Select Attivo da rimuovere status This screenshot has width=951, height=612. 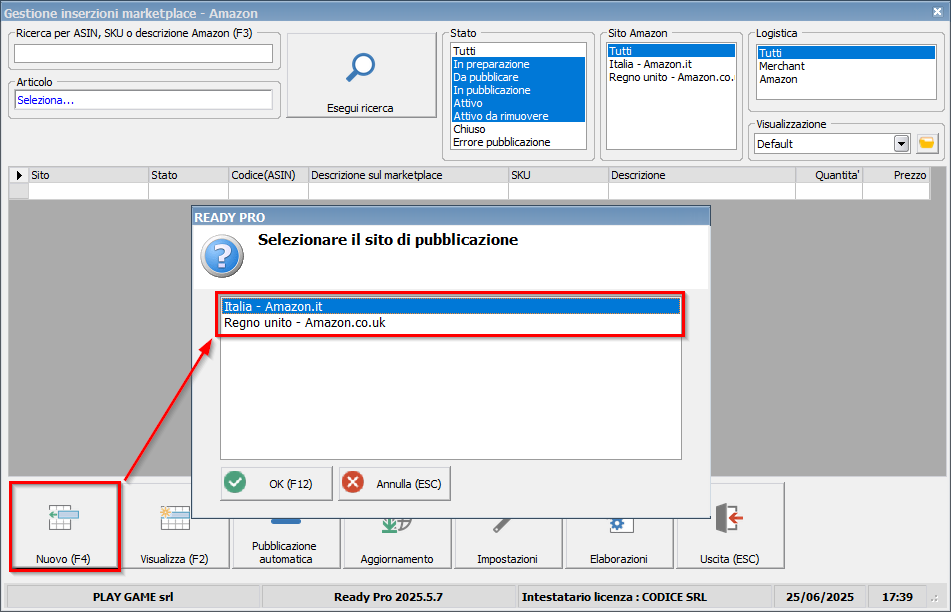point(518,116)
